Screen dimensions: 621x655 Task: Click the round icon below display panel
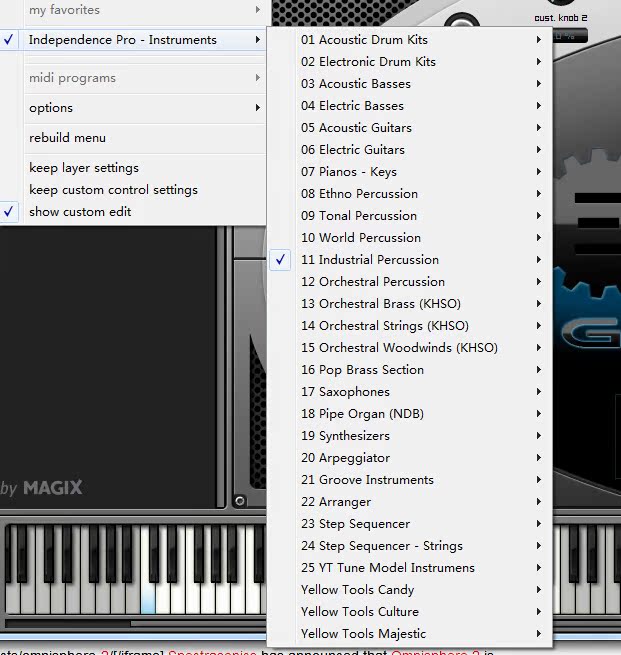240,500
